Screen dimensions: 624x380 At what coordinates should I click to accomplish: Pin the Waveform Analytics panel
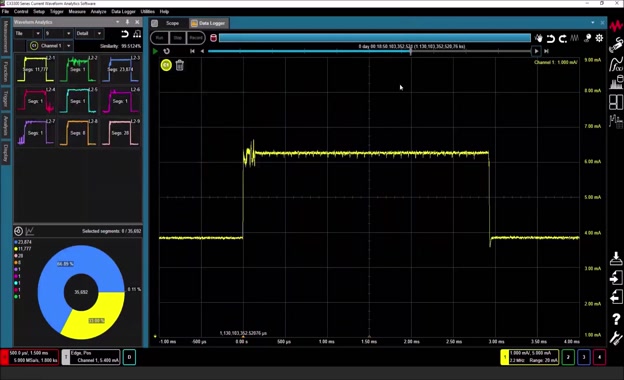coord(127,22)
